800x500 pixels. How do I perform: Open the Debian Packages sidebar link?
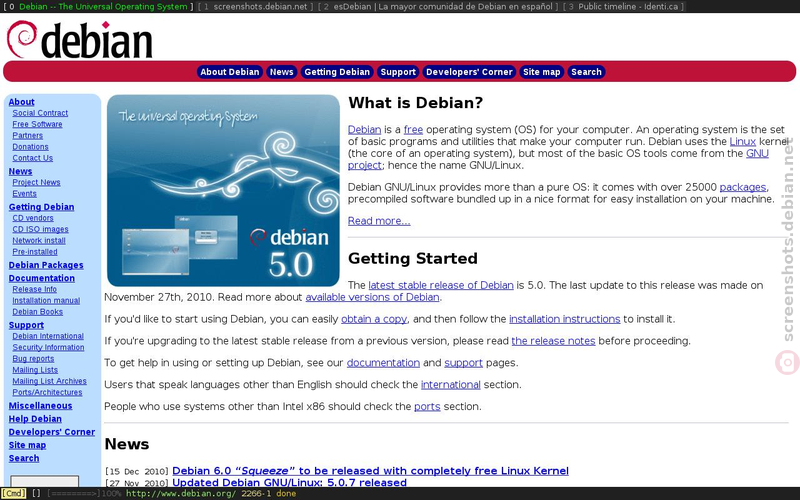click(x=46, y=265)
